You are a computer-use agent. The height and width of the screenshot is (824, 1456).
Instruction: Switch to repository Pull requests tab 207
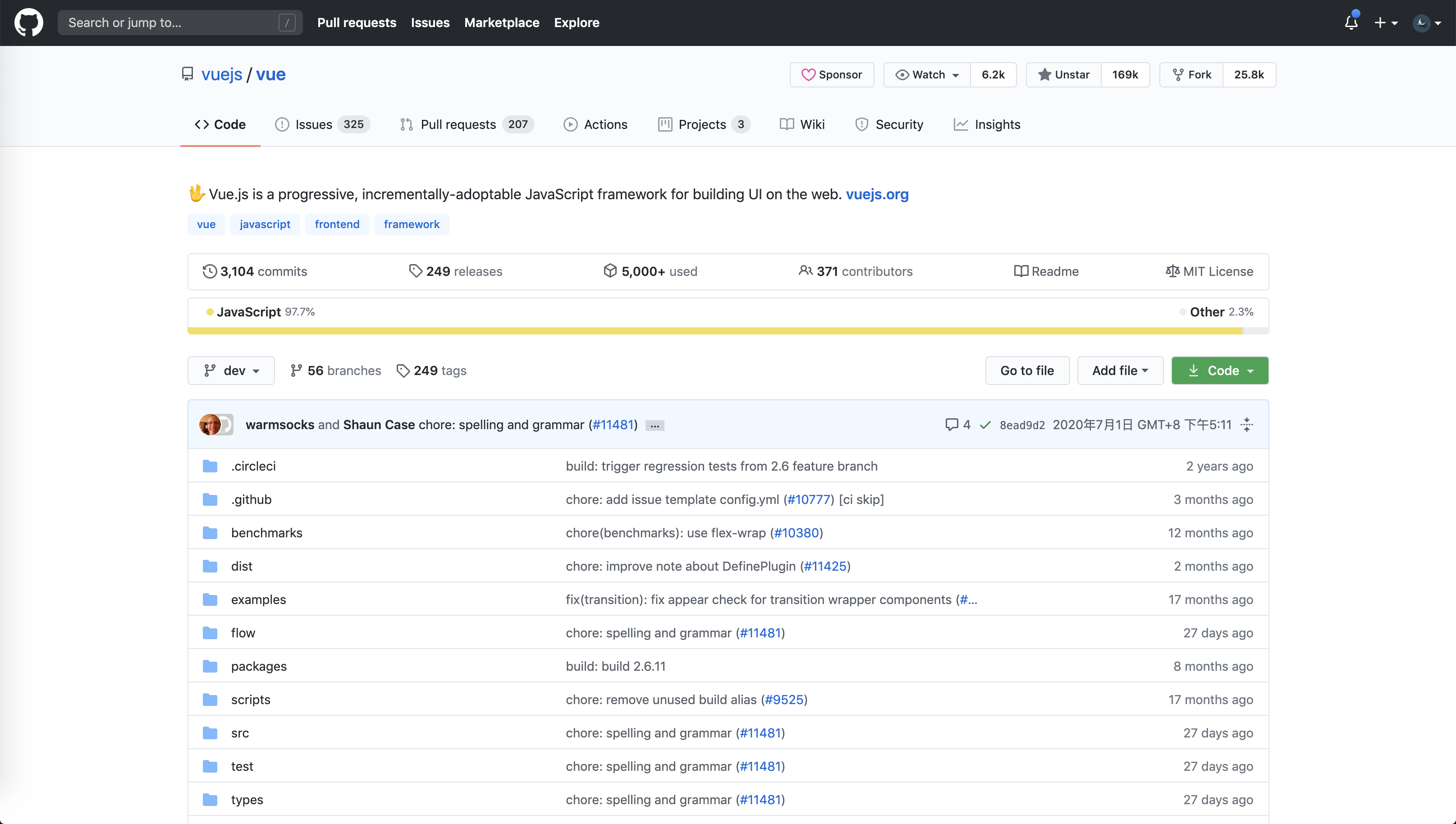(467, 124)
